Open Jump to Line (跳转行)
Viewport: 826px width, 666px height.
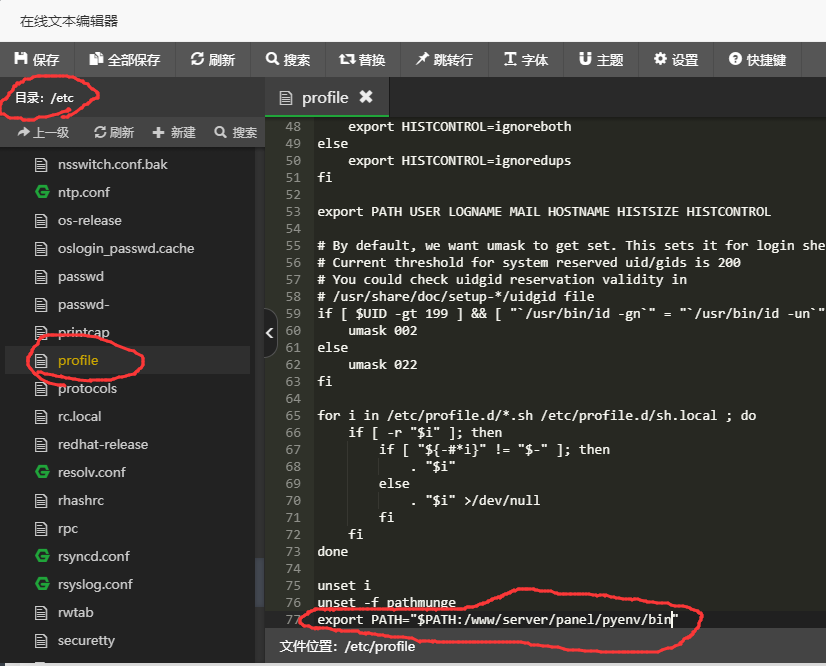coord(445,60)
